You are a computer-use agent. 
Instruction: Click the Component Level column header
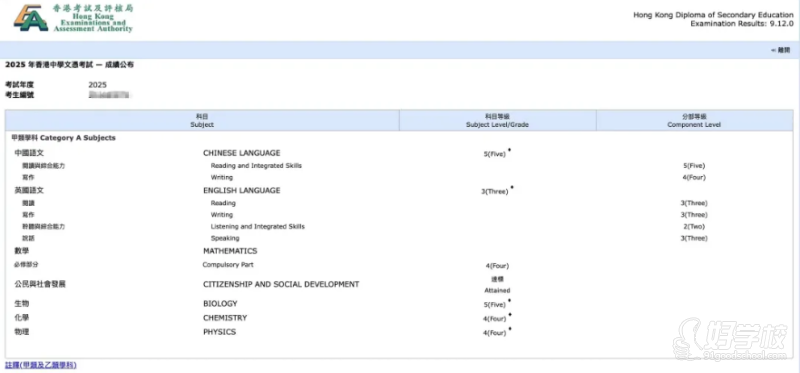tap(694, 120)
